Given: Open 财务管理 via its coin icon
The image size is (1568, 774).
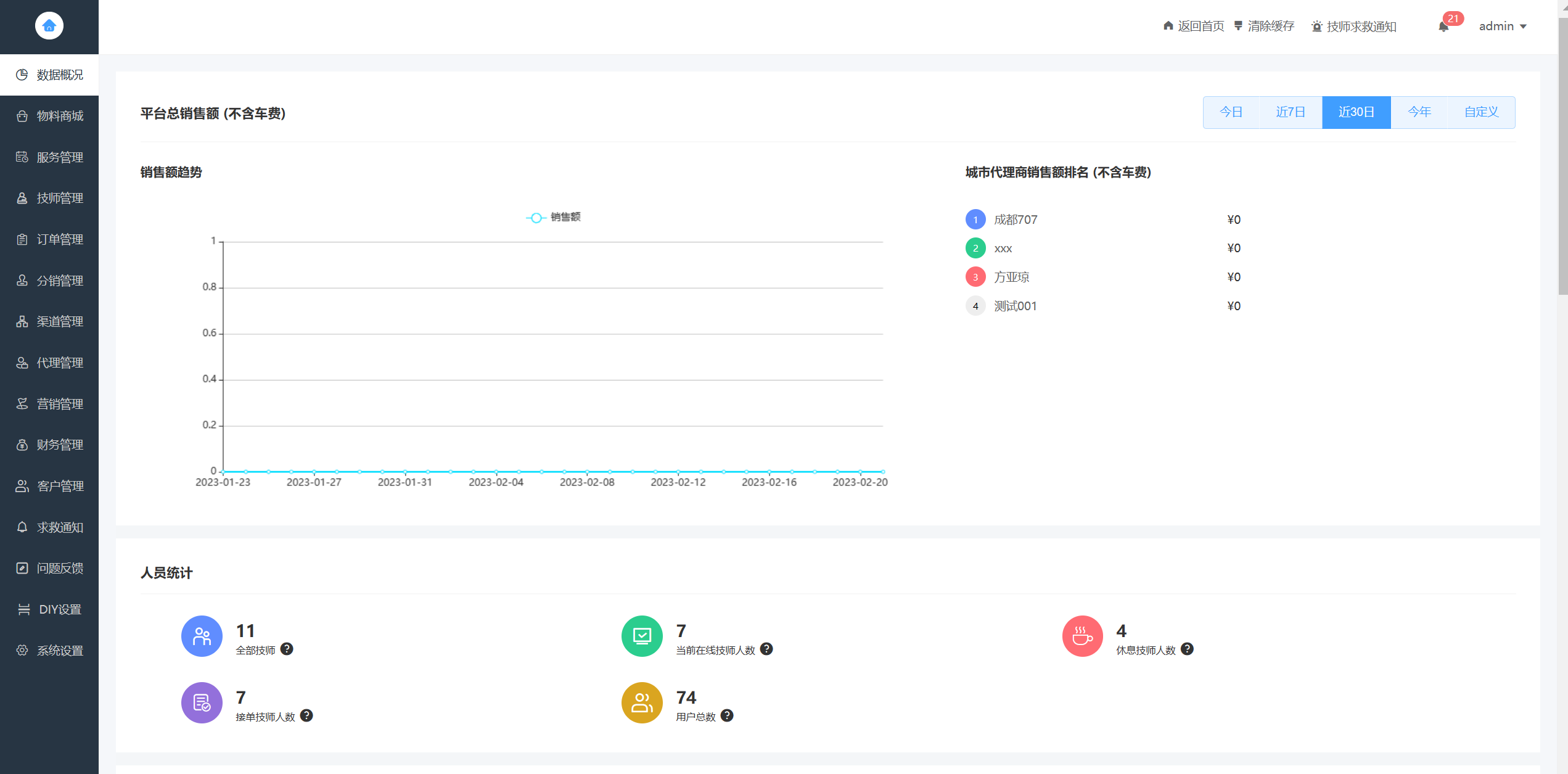Looking at the screenshot, I should tap(23, 444).
